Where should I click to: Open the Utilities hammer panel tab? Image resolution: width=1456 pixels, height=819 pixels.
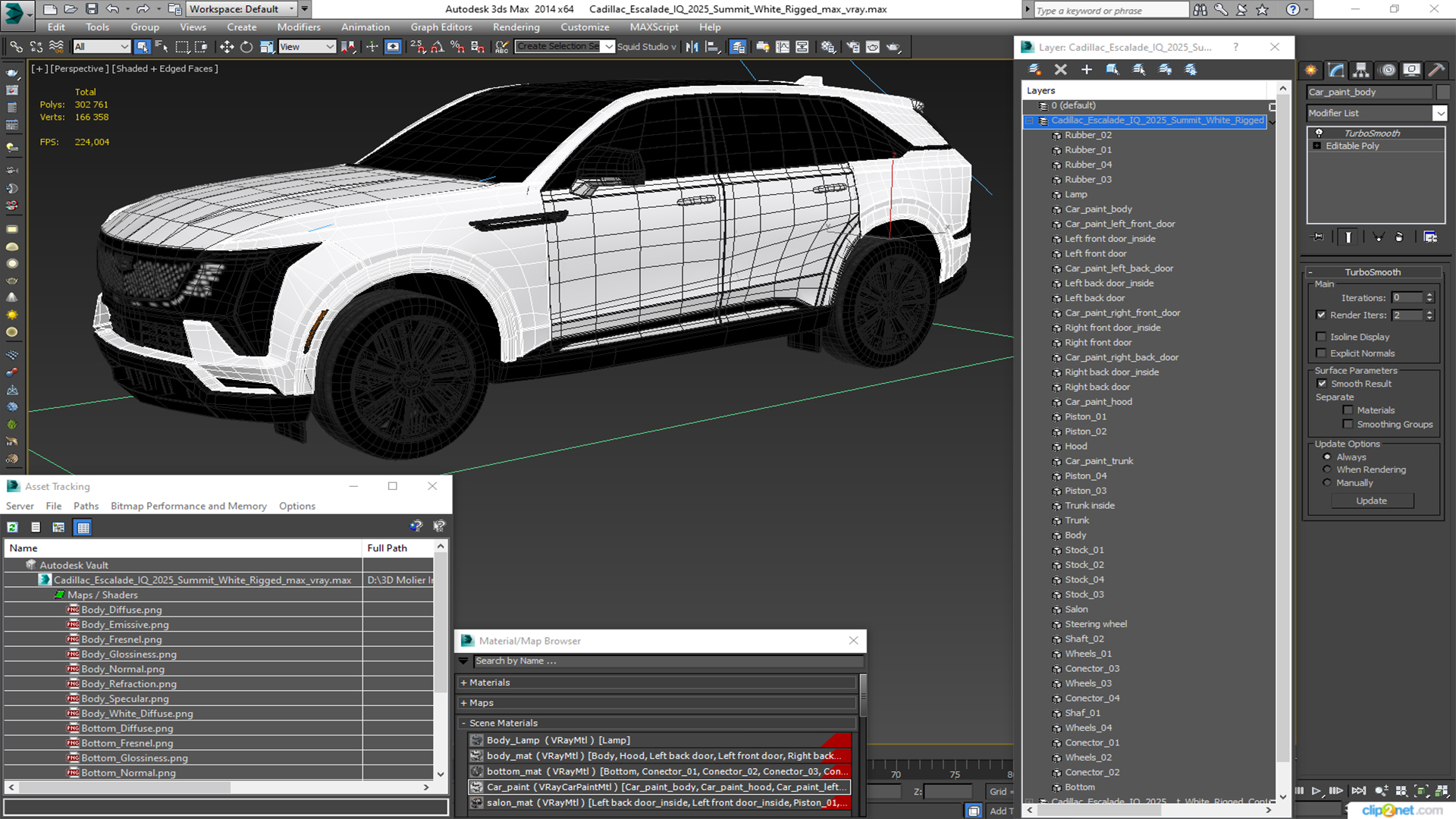click(x=1436, y=70)
